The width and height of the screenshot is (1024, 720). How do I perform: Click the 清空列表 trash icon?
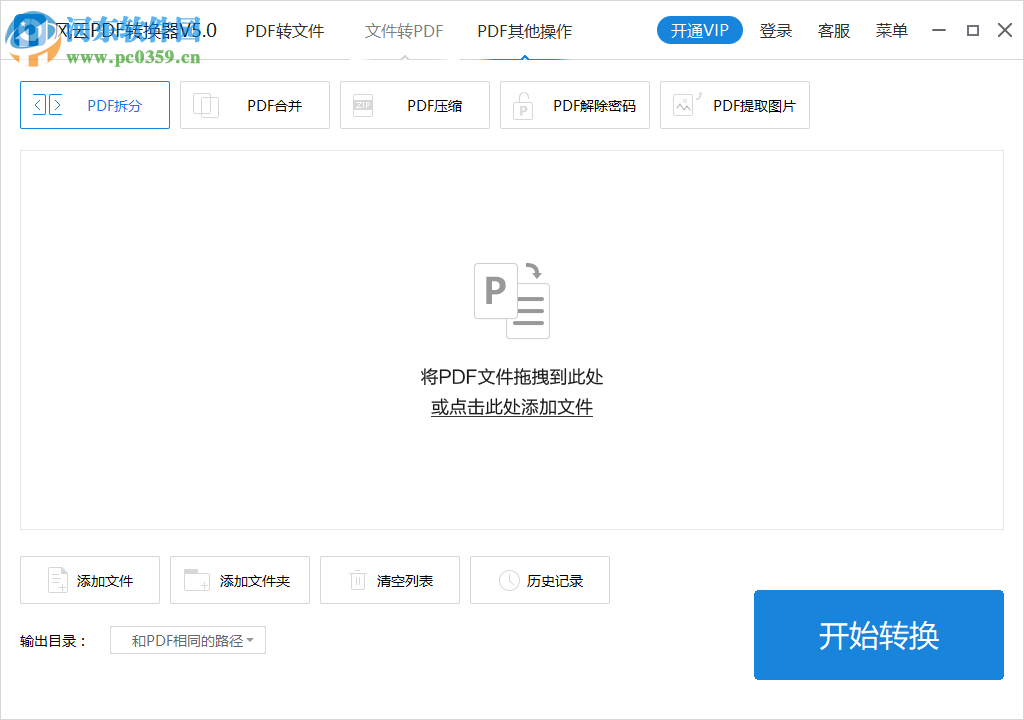coord(357,580)
